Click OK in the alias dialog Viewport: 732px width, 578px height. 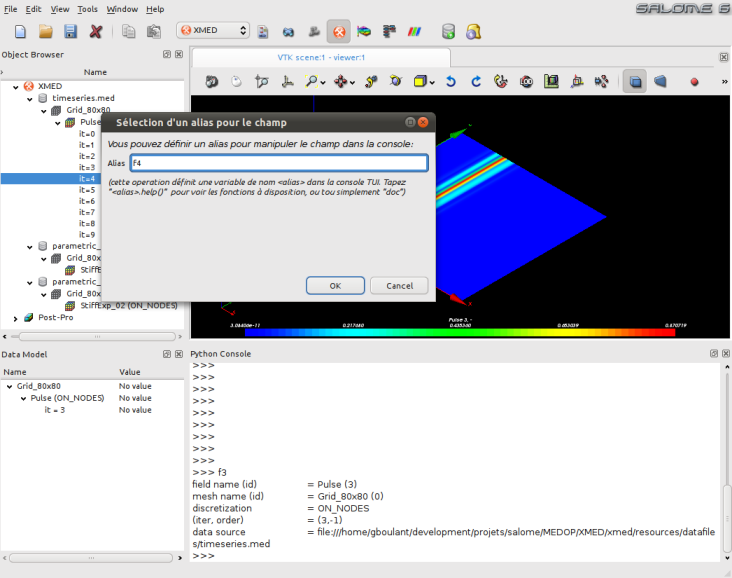coord(335,286)
